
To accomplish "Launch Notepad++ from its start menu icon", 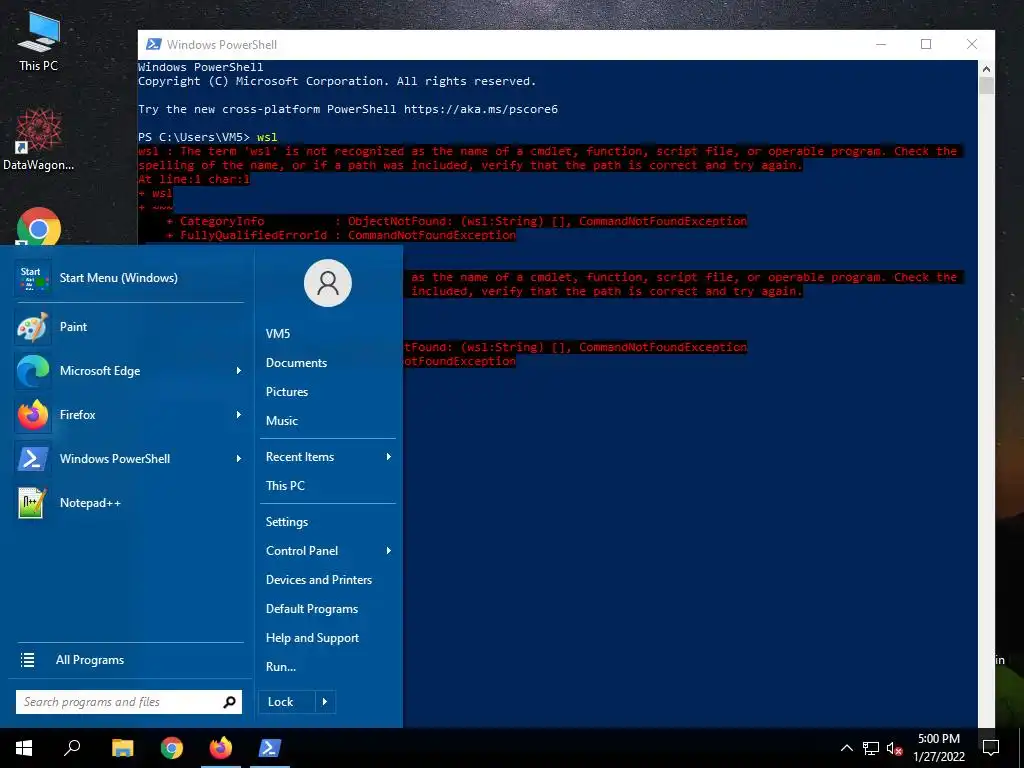I will tap(33, 503).
